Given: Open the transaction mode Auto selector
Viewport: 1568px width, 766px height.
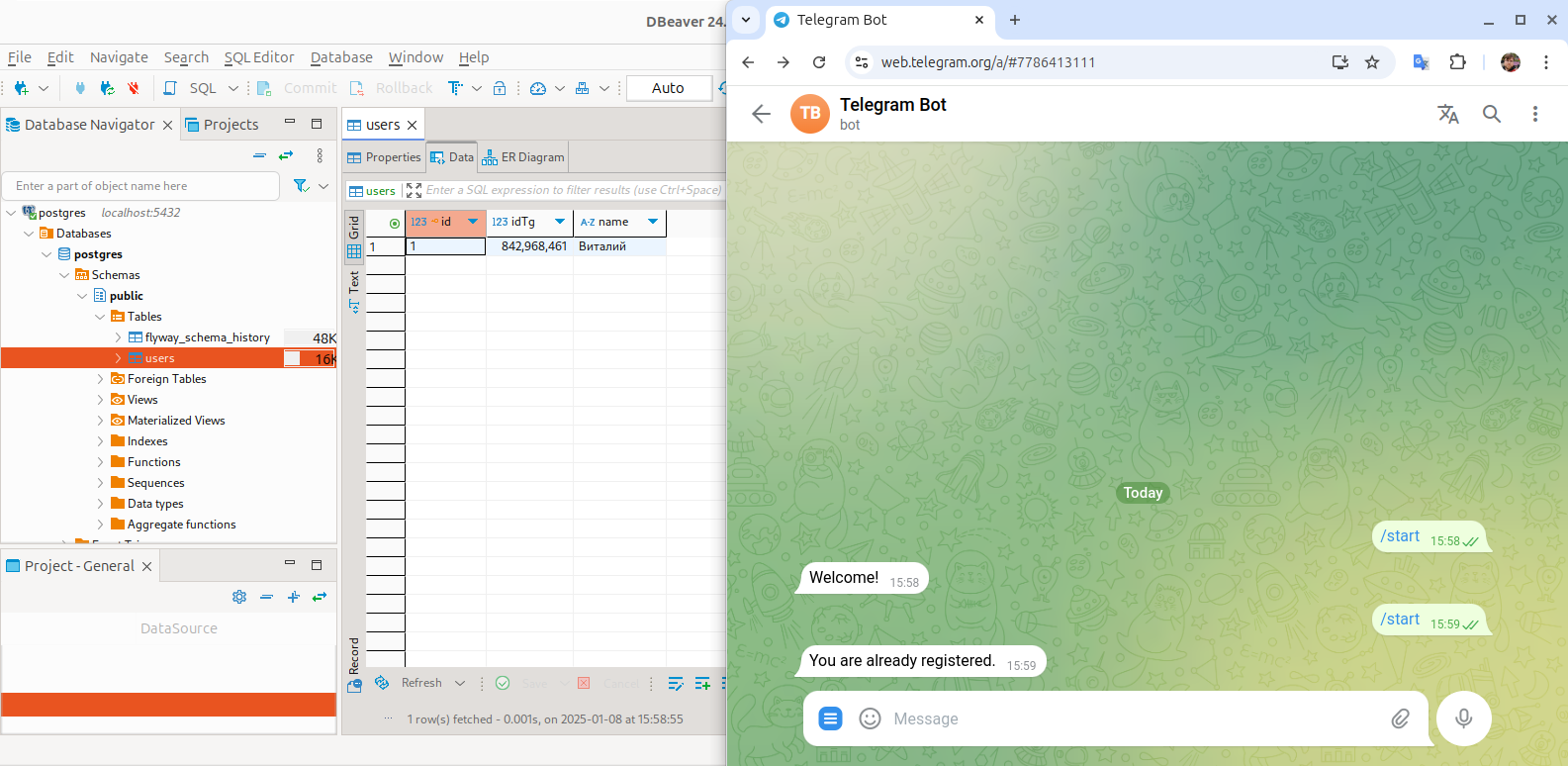Looking at the screenshot, I should 668,88.
